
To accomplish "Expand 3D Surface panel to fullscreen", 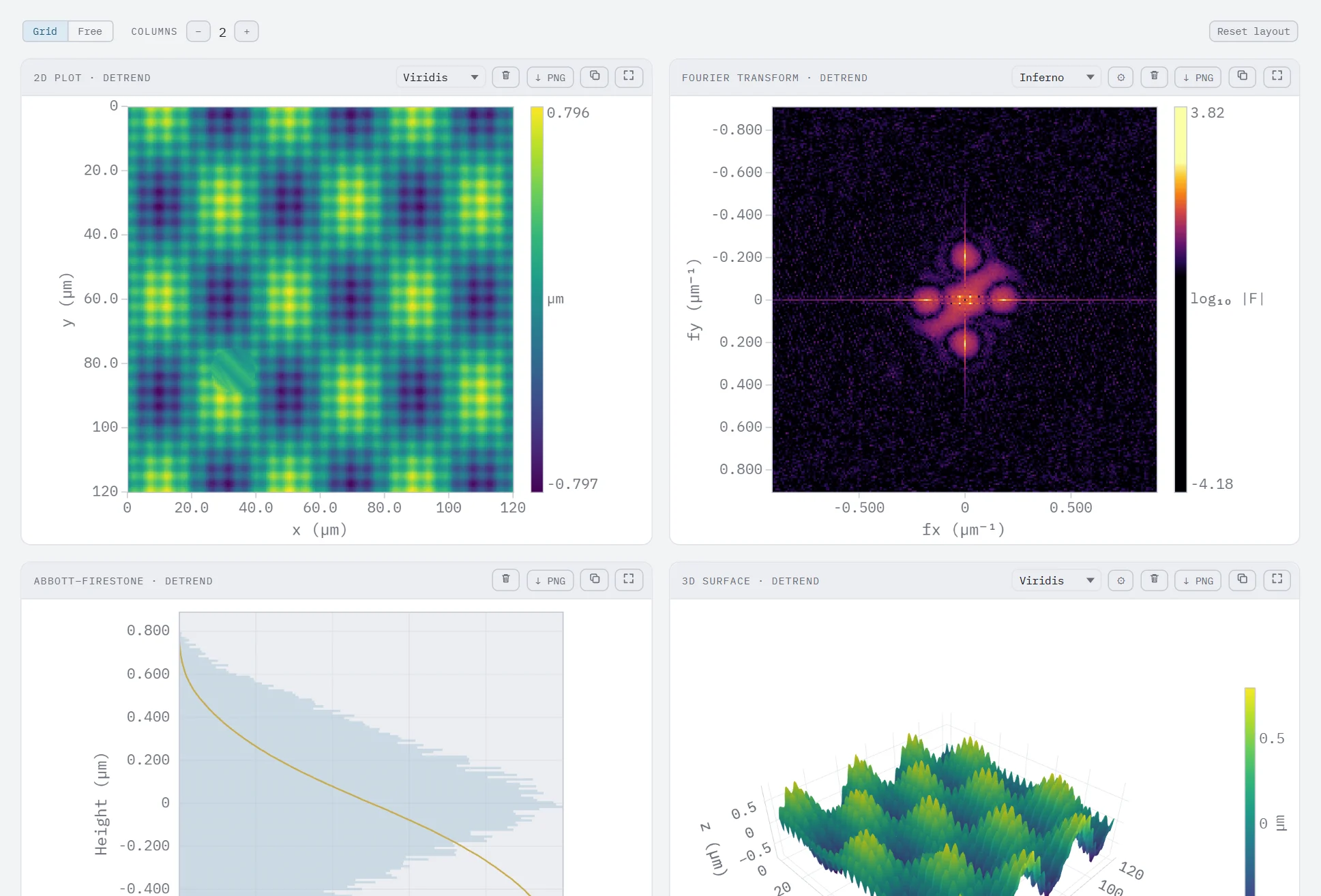I will click(x=1277, y=580).
